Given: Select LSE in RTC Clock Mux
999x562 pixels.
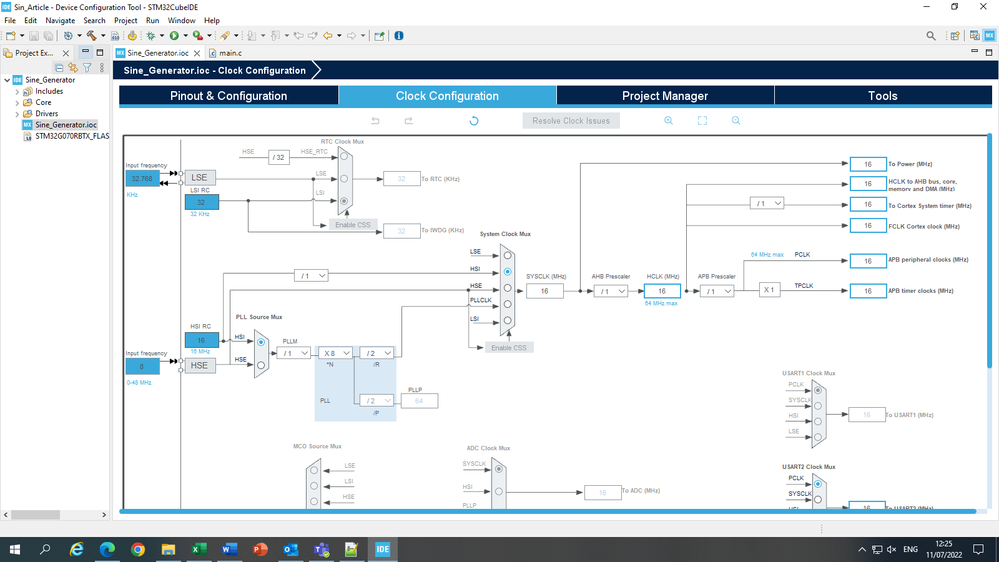Looking at the screenshot, I should (x=344, y=178).
